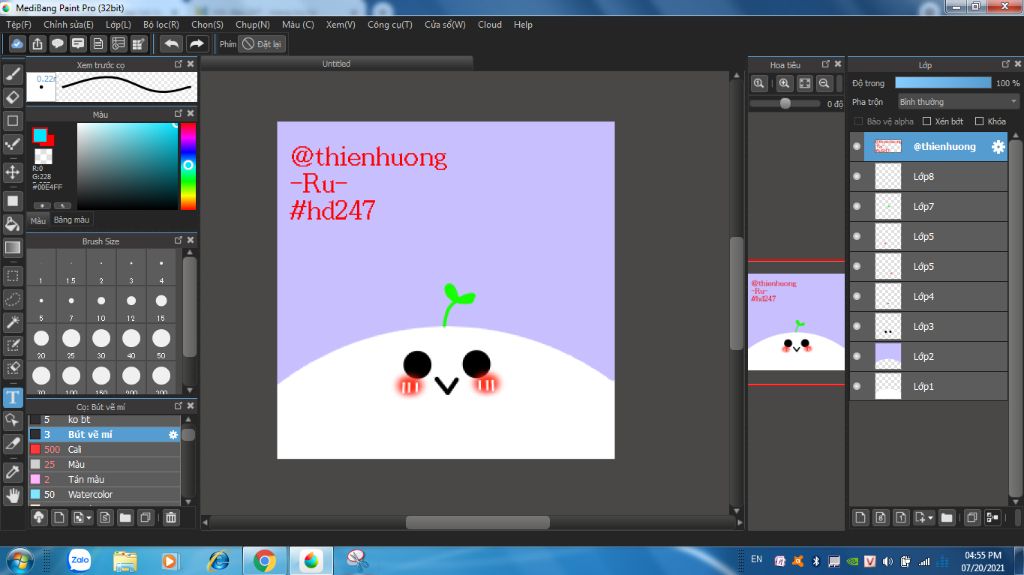Enable the Khóa lock checkbox

(979, 122)
